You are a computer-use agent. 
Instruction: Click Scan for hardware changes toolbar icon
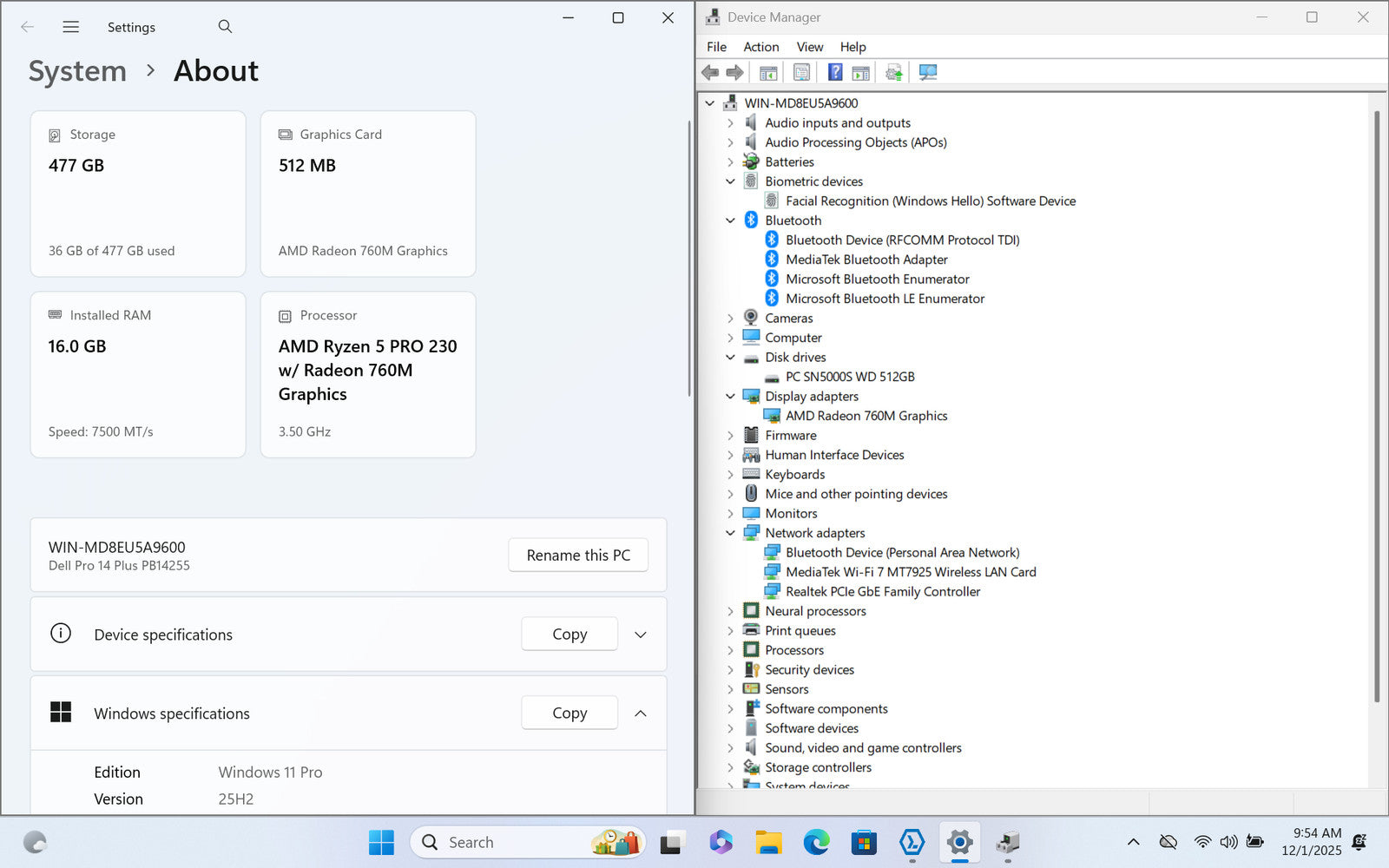[928, 72]
